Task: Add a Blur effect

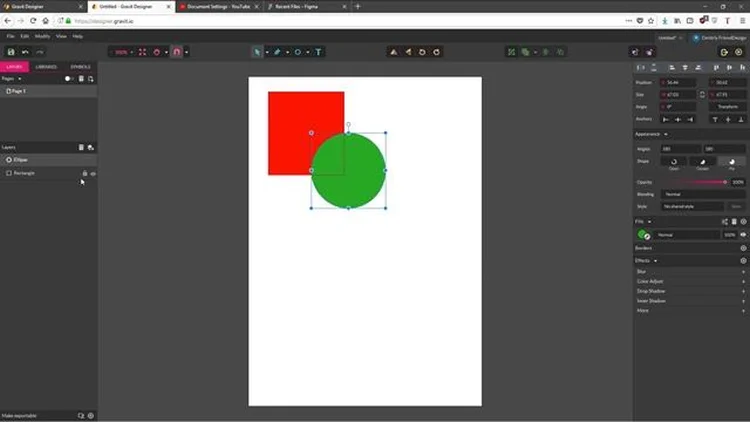Action: click(743, 272)
